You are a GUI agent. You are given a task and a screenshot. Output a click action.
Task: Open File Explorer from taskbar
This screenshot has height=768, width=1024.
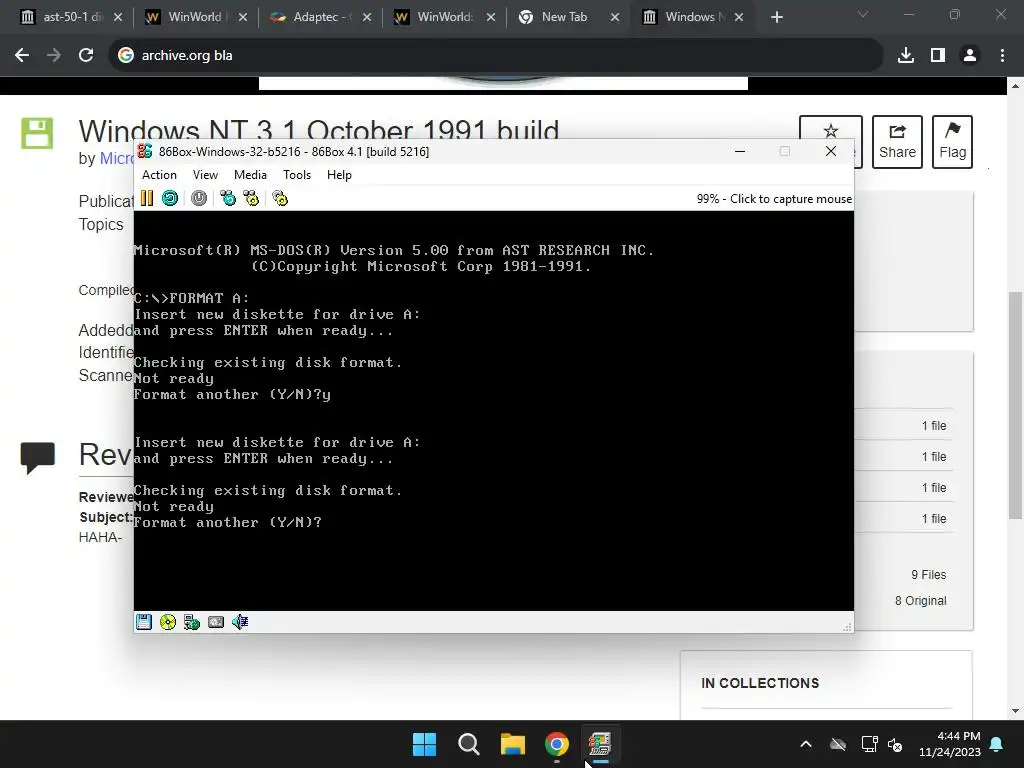click(x=513, y=744)
